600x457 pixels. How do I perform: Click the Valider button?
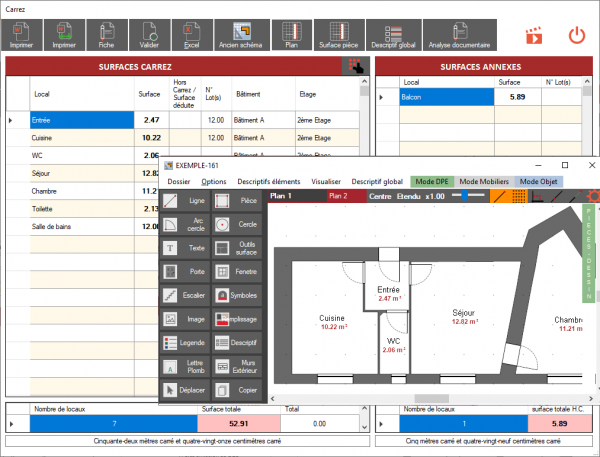(149, 35)
